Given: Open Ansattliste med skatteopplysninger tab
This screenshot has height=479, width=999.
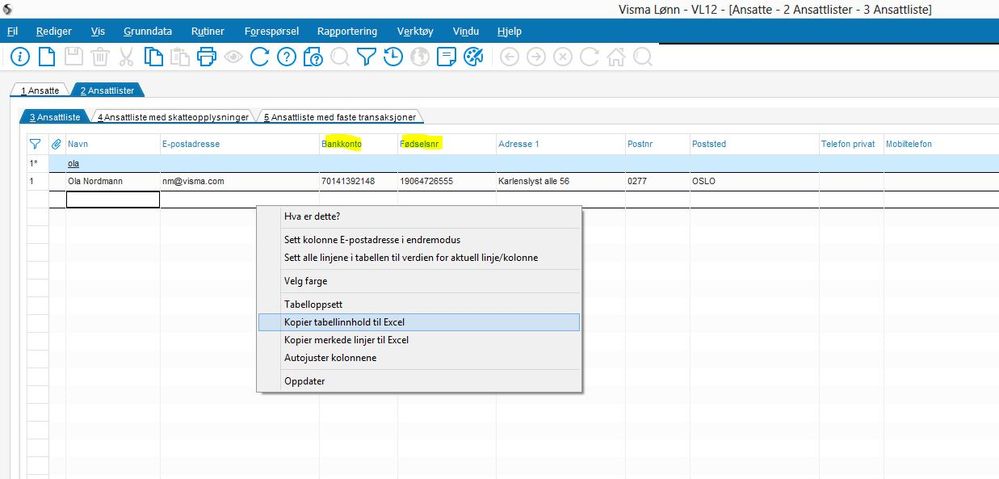Looking at the screenshot, I should click(173, 117).
